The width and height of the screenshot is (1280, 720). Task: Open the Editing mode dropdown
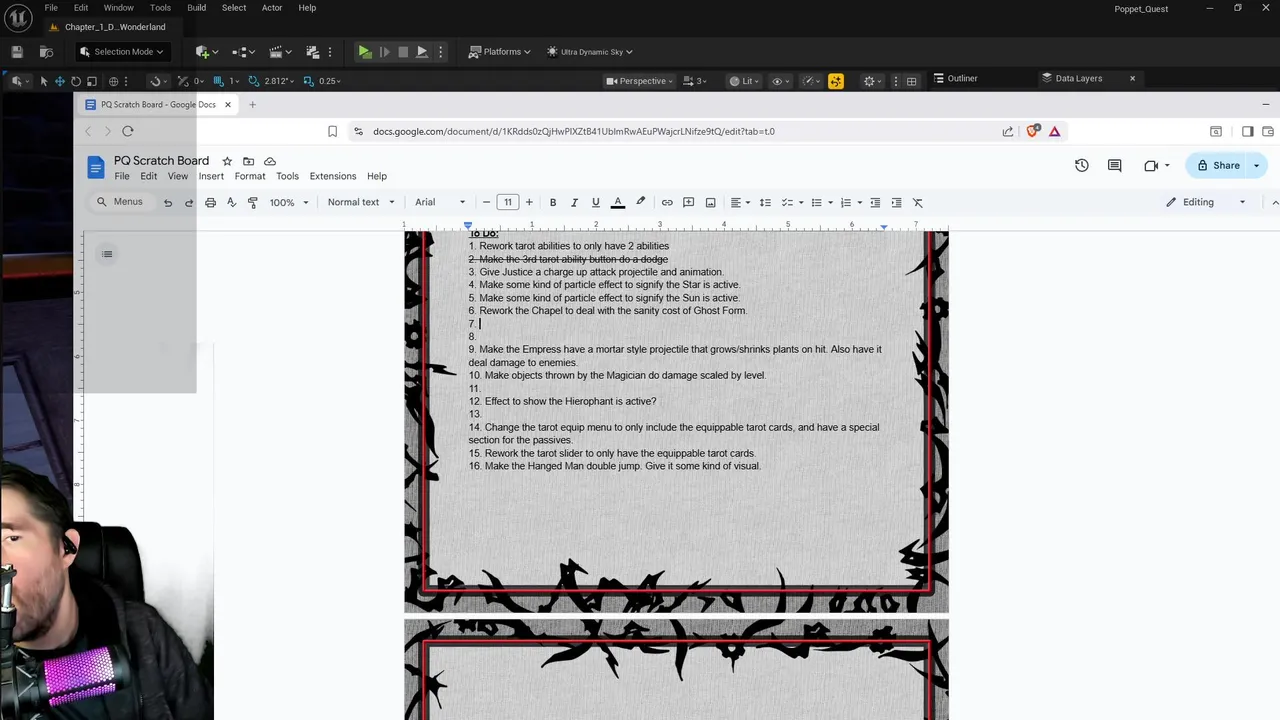click(x=1206, y=202)
